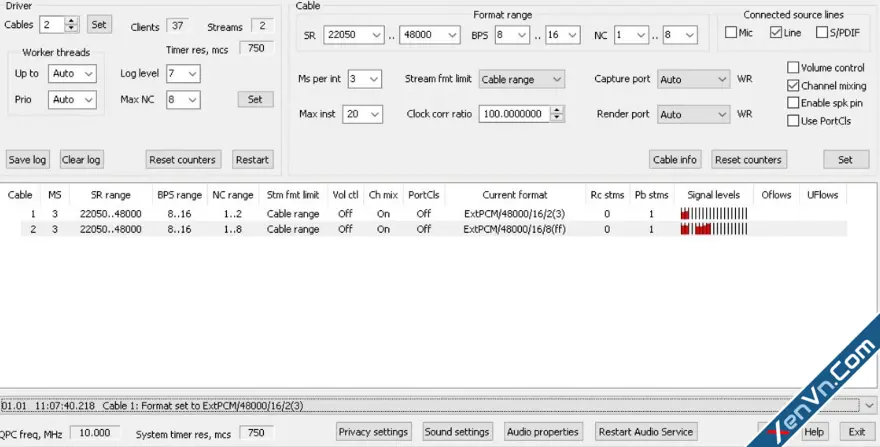Click the Audio properties button
This screenshot has height=447, width=880.
[543, 432]
